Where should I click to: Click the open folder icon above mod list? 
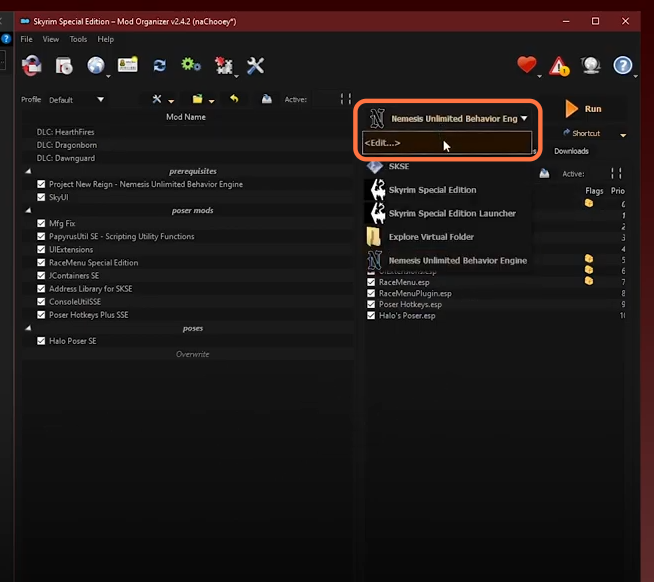coord(197,99)
